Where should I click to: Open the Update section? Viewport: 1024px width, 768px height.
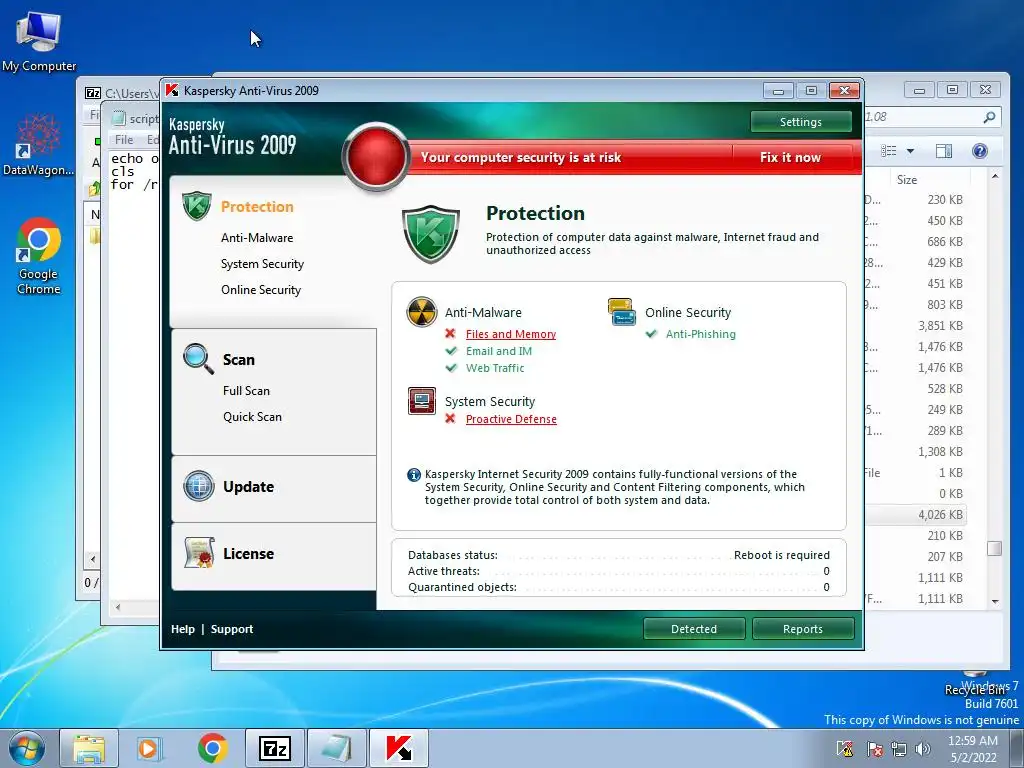pos(248,487)
